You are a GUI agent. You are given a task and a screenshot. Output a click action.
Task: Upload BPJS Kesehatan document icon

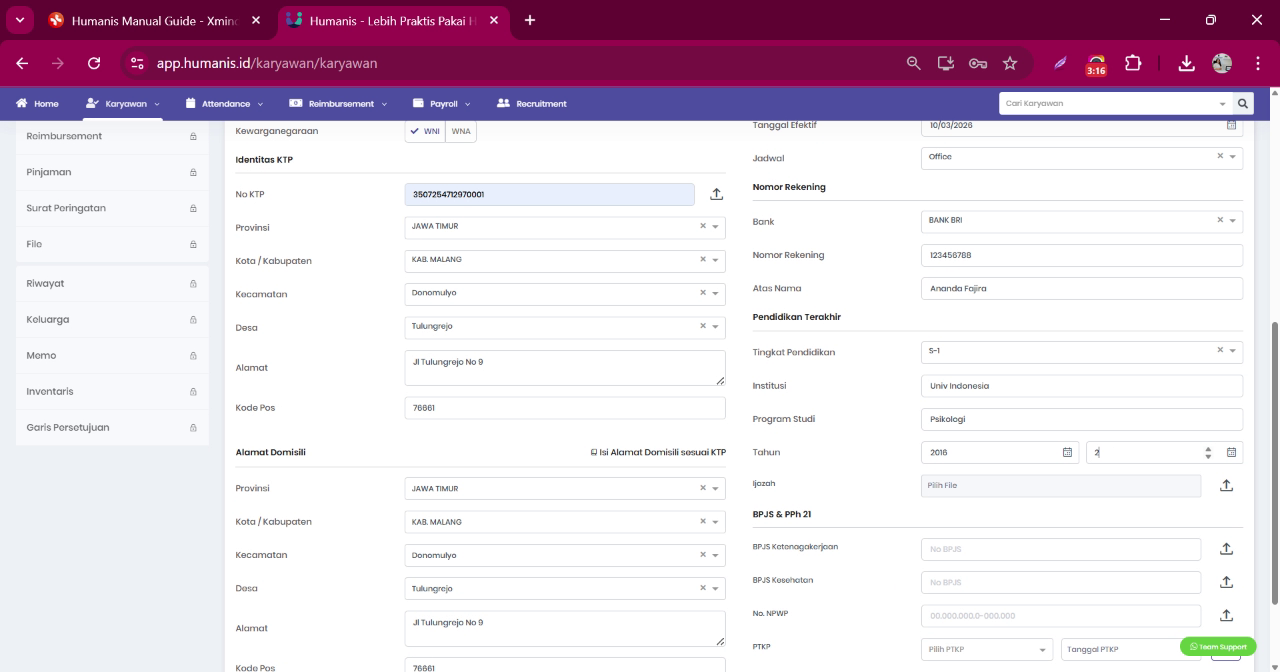tap(1226, 582)
